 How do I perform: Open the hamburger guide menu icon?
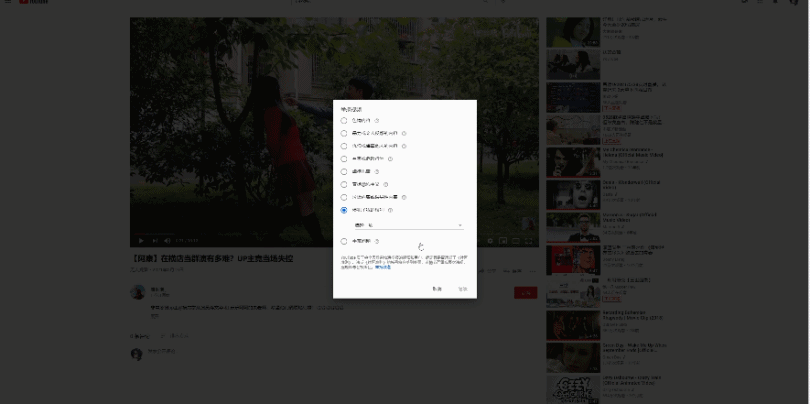8,2
